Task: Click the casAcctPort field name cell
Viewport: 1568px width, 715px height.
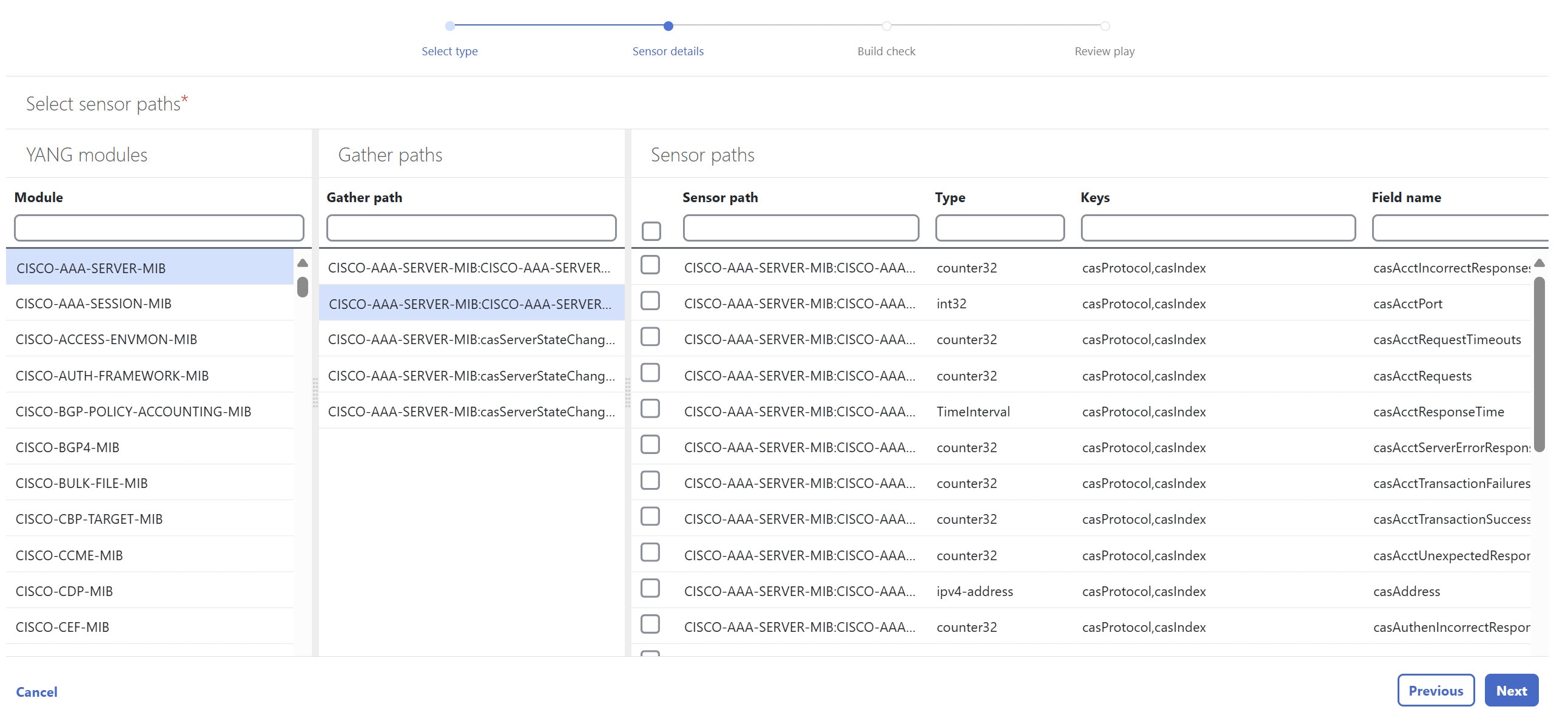Action: pos(1407,303)
